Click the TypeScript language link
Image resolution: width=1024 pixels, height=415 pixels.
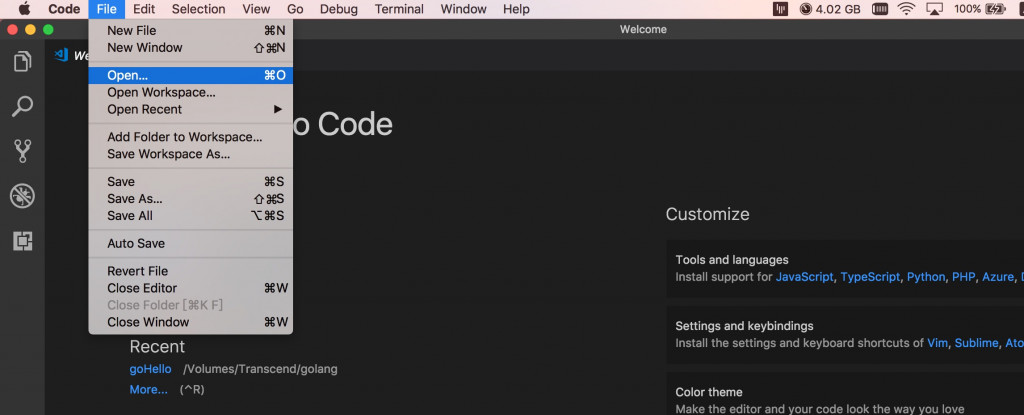coord(871,277)
